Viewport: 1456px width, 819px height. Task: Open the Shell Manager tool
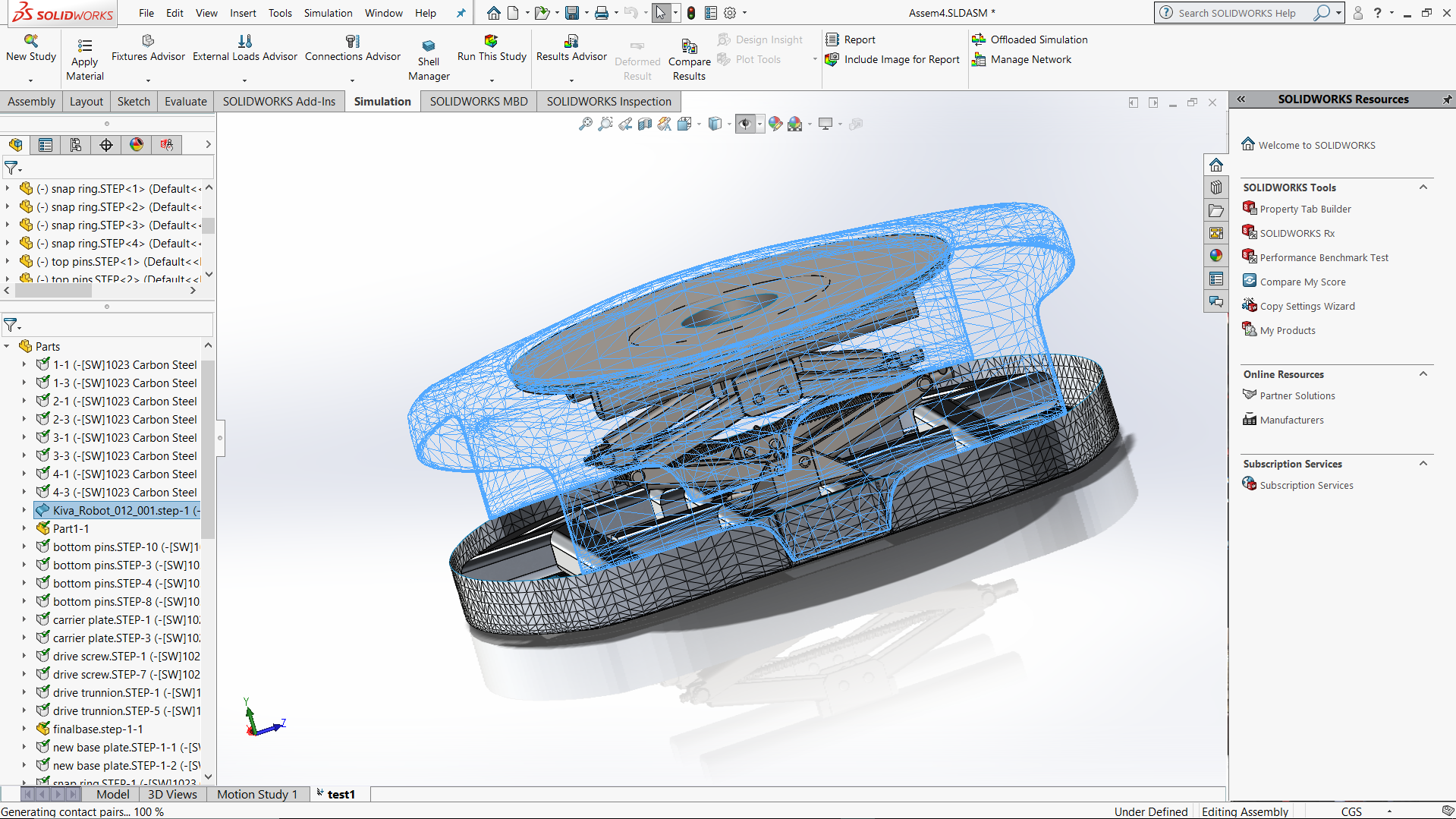[x=429, y=47]
